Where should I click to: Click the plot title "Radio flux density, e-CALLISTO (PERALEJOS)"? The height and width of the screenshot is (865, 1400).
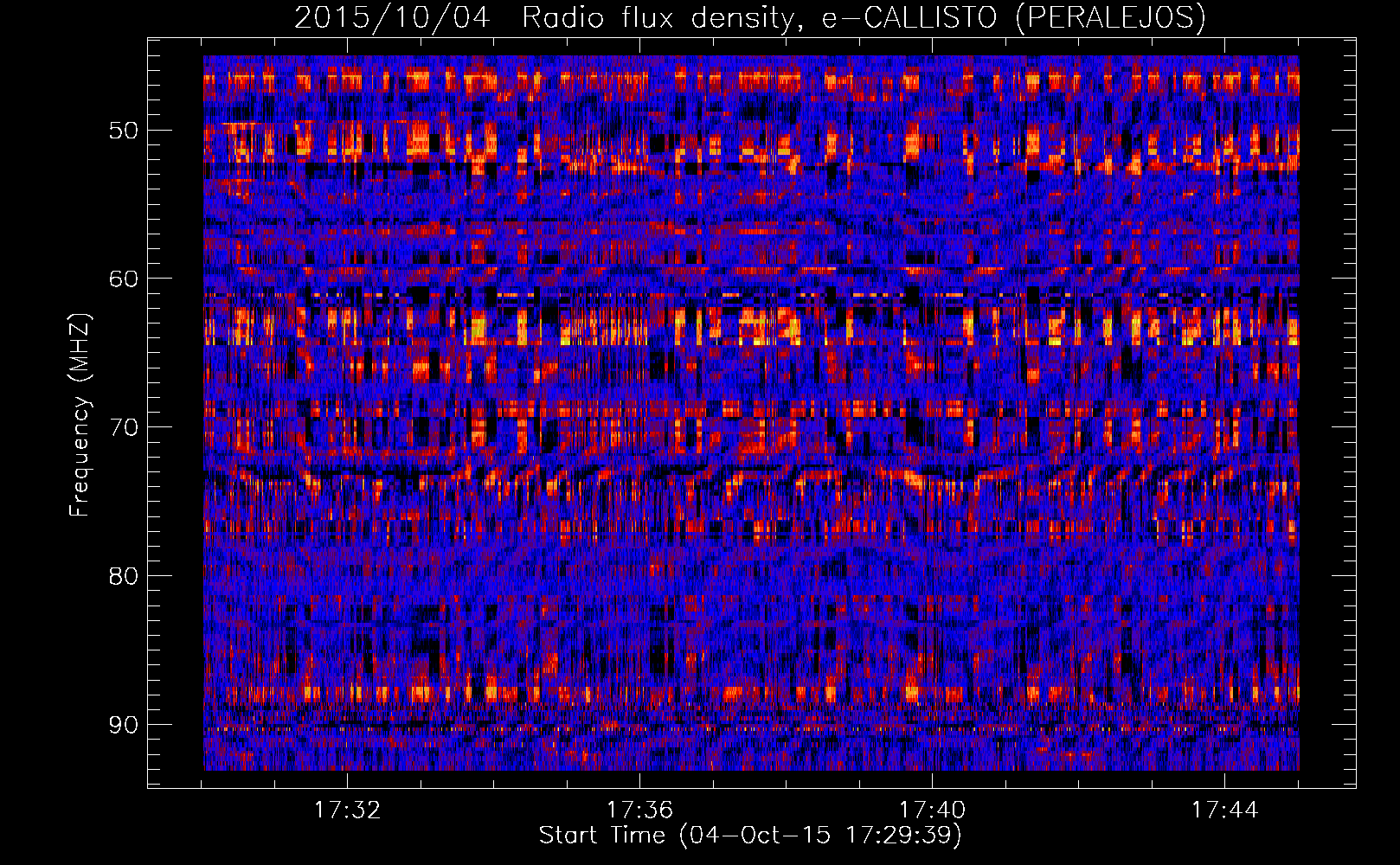[x=863, y=17]
